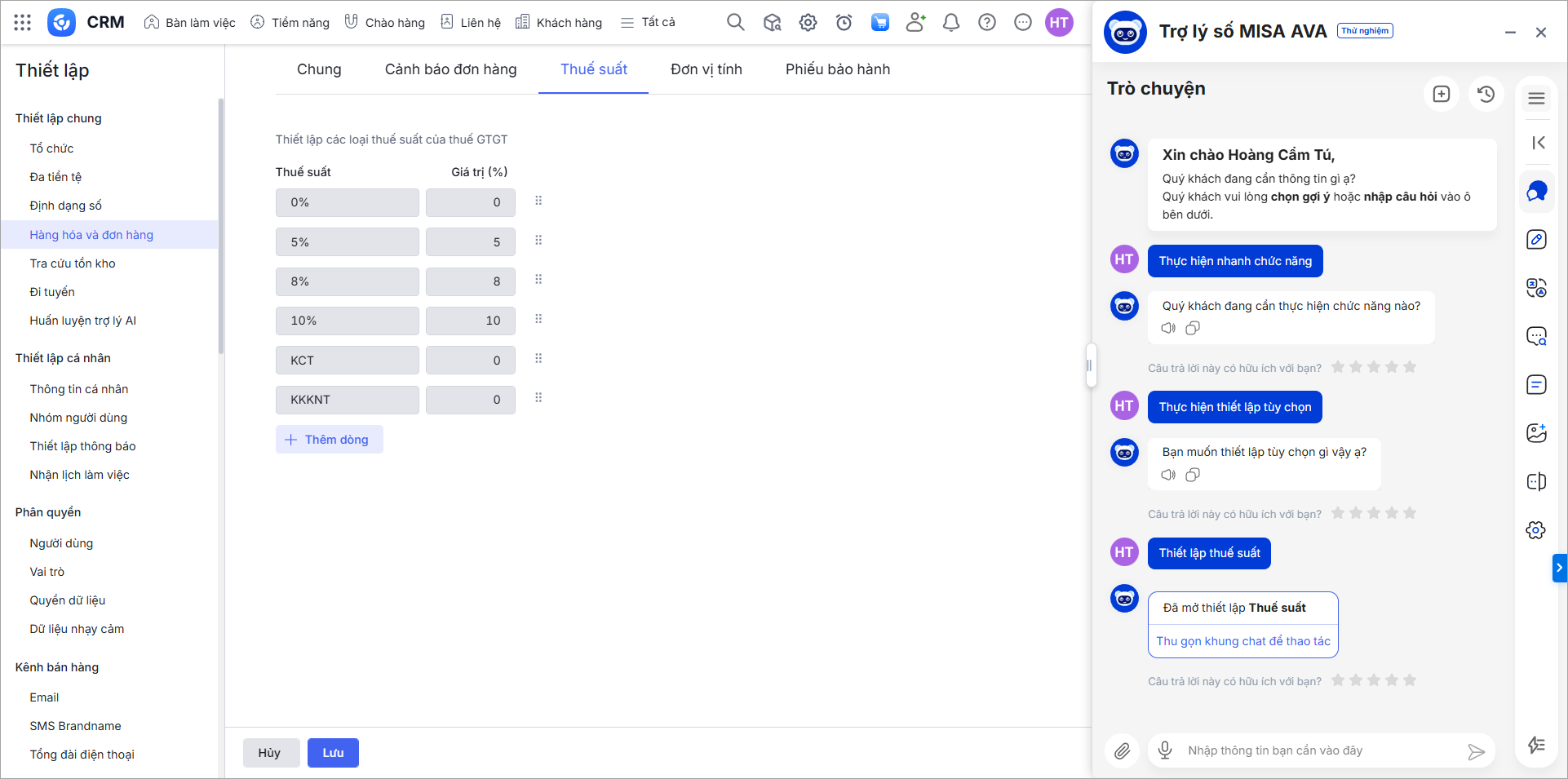Click the Thêm dòng button

[x=329, y=440]
